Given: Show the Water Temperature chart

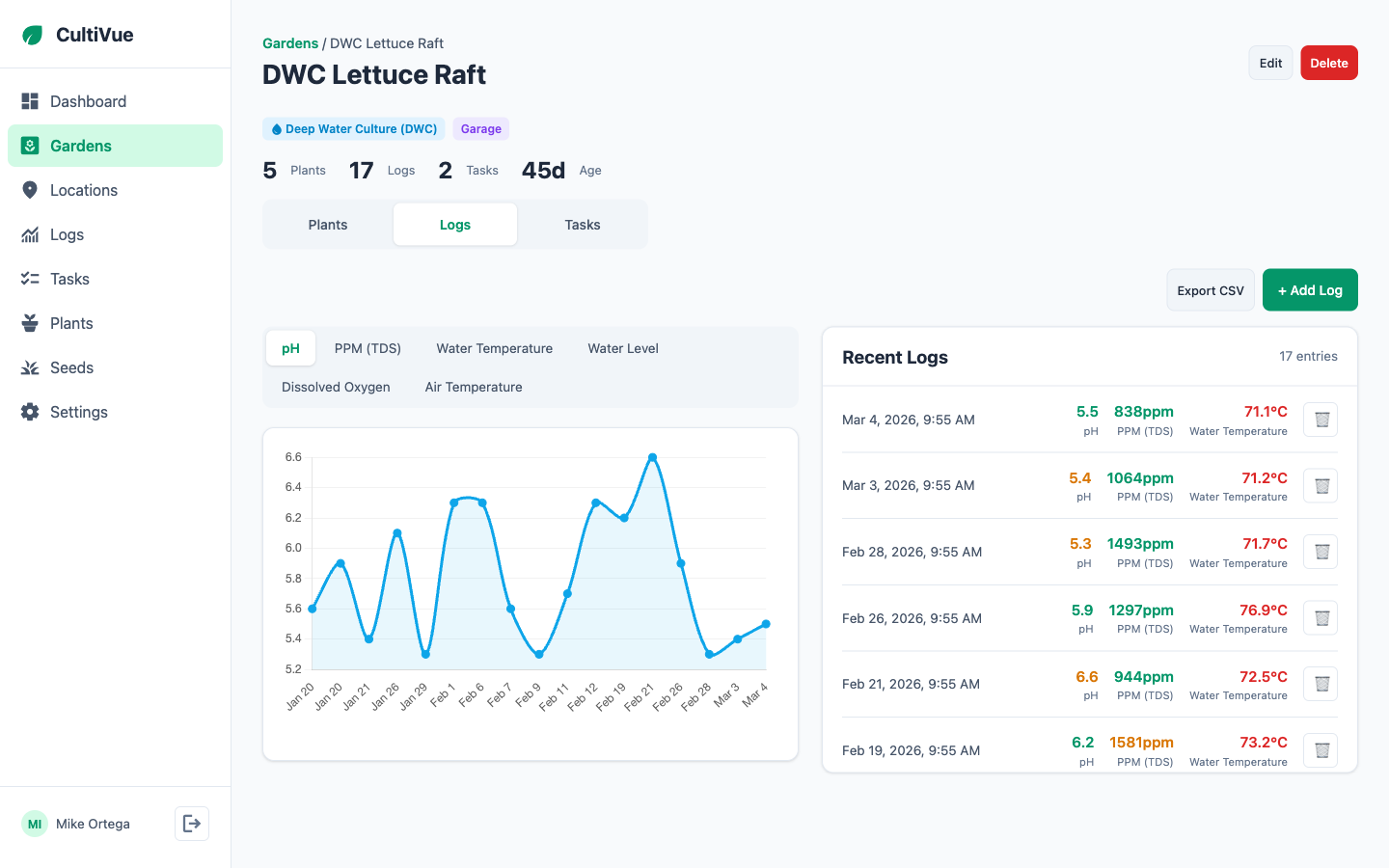Looking at the screenshot, I should click(x=494, y=348).
